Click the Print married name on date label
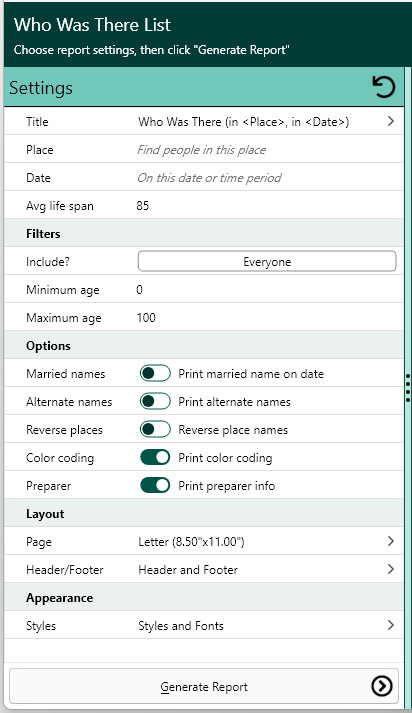Viewport: 412px width, 713px height. coord(251,374)
